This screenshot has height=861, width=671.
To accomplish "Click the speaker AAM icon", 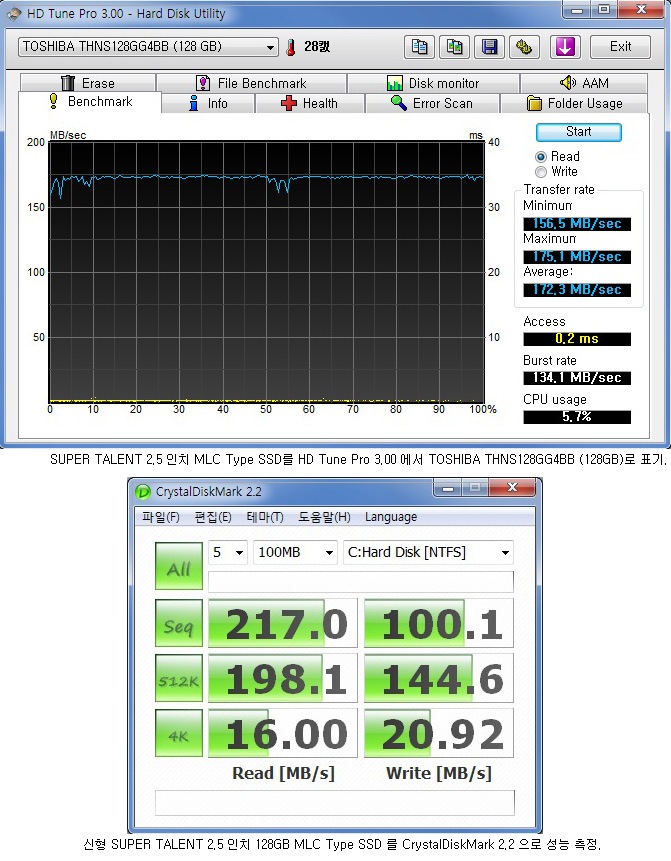I will tap(568, 82).
